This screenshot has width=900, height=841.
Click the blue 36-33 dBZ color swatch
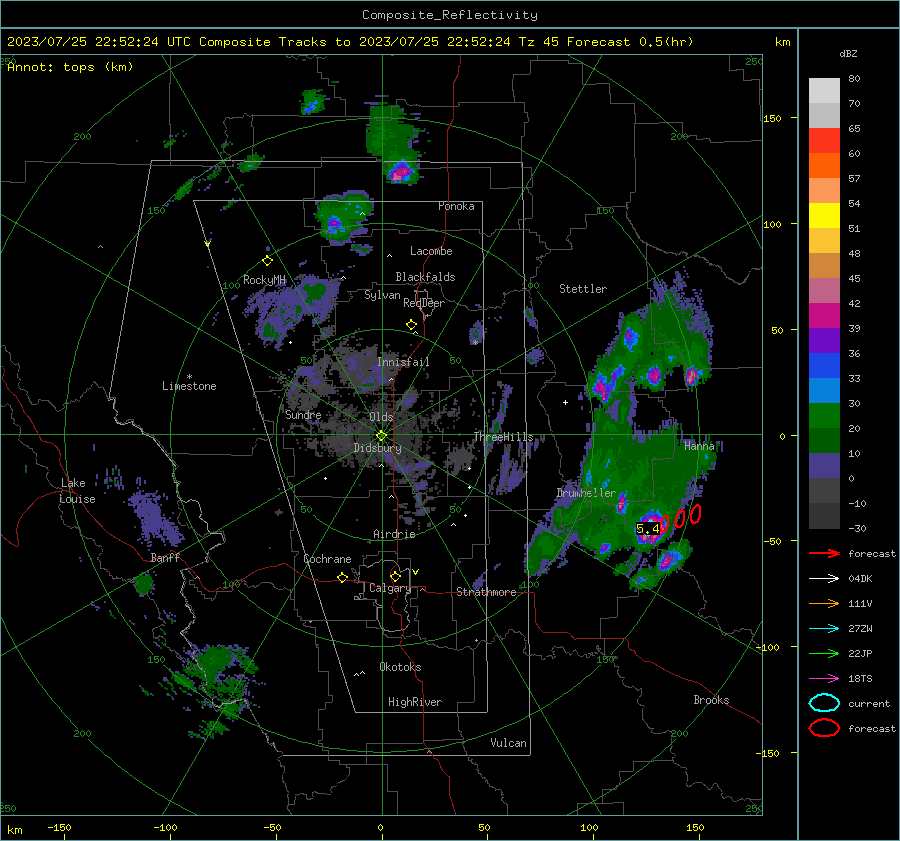(824, 366)
